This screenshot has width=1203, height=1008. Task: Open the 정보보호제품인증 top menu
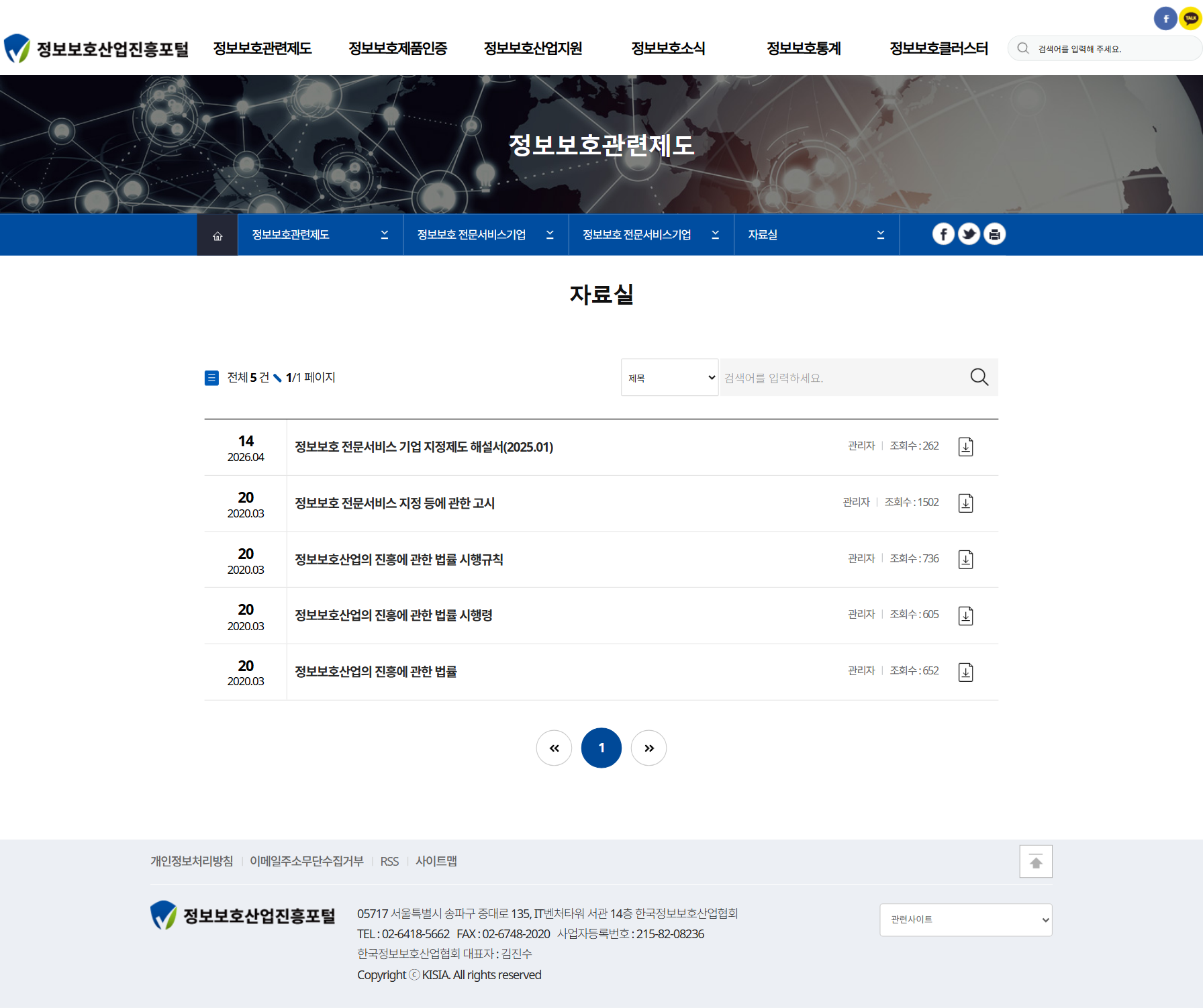[x=398, y=48]
